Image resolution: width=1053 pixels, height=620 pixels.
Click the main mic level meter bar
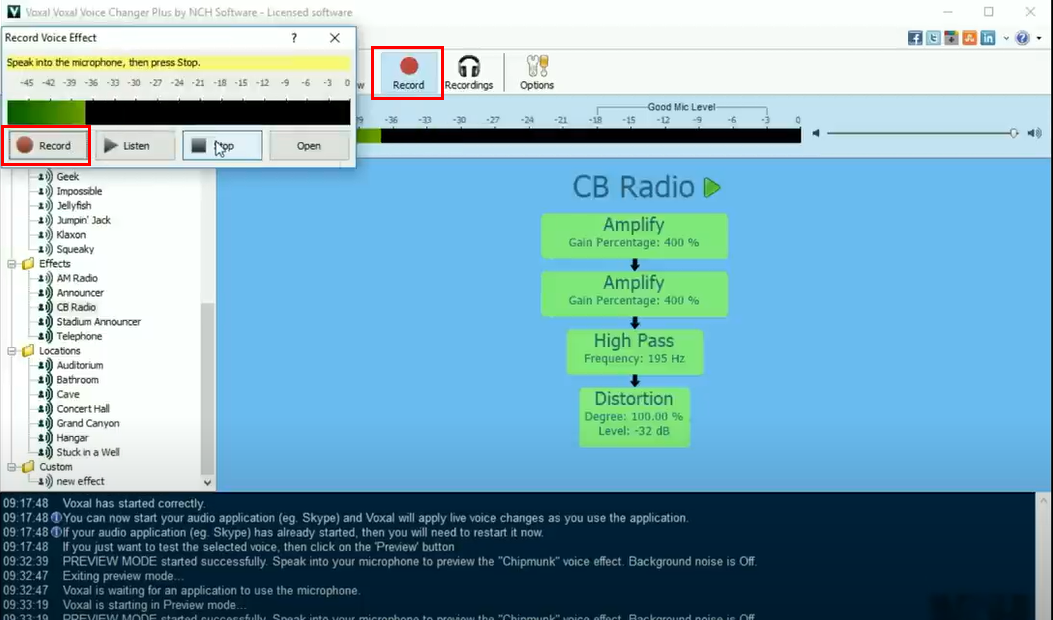[578, 135]
